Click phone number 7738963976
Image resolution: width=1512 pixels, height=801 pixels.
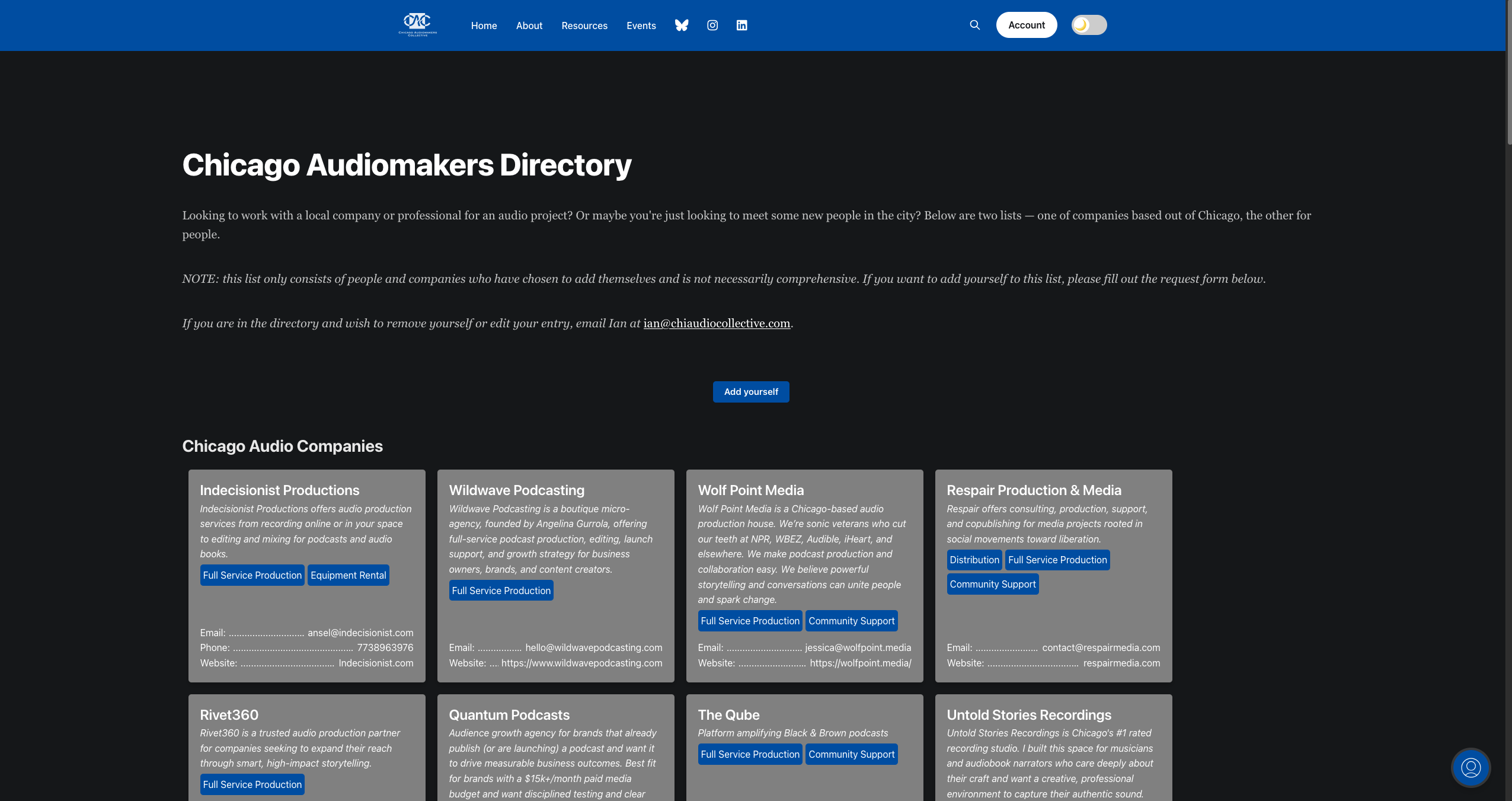point(385,647)
